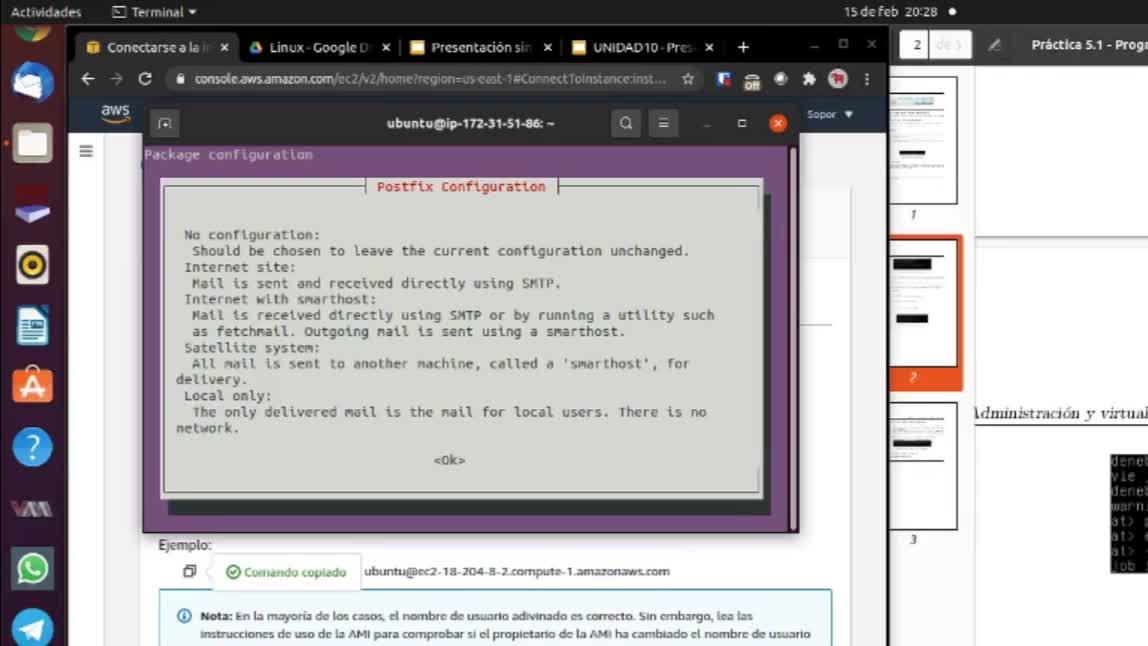Switch to the 'UNIDAD 10' presentation tab
The width and height of the screenshot is (1148, 646).
[x=641, y=47]
